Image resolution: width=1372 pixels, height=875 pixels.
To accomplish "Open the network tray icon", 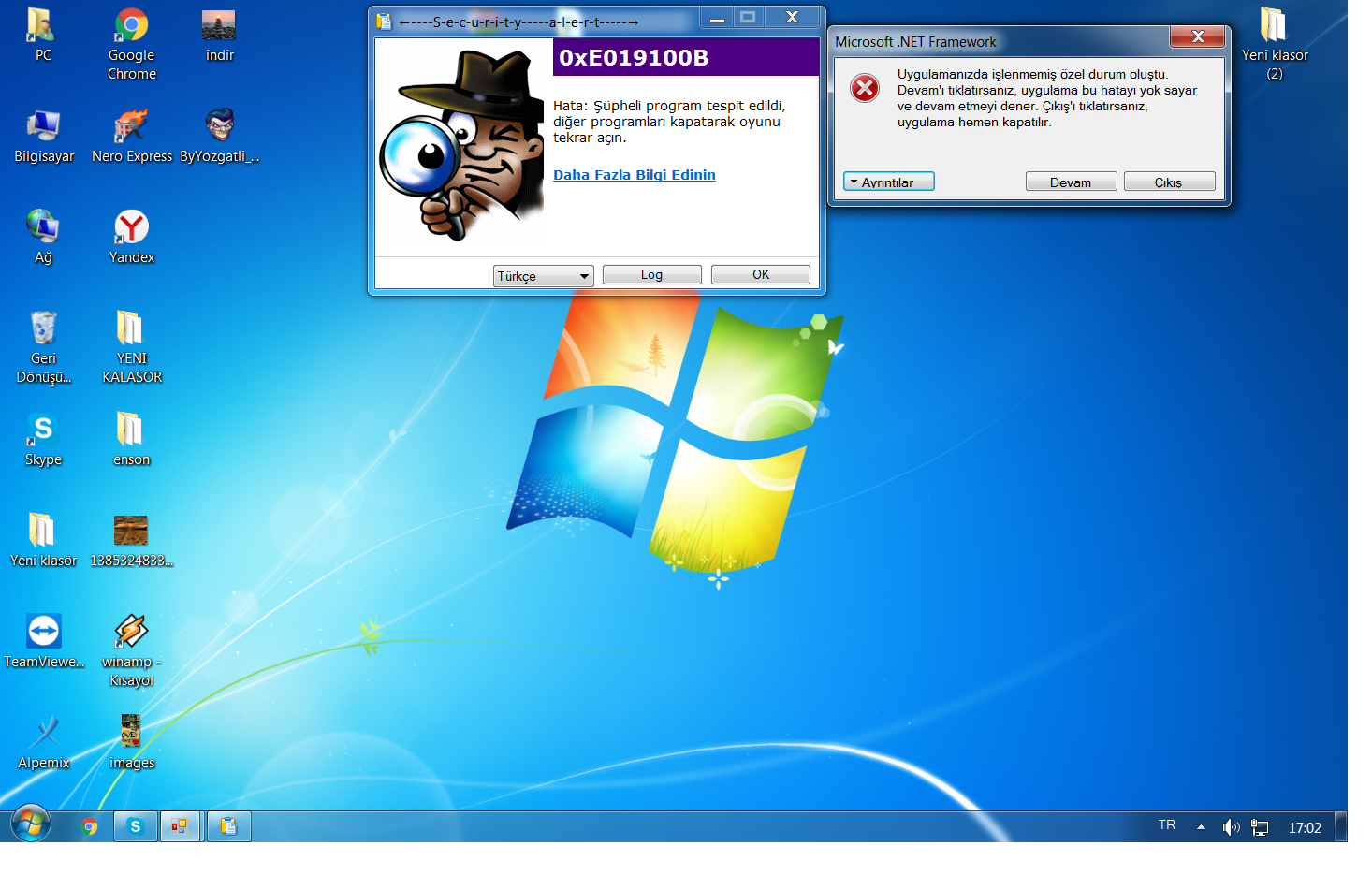I will tap(1260, 827).
